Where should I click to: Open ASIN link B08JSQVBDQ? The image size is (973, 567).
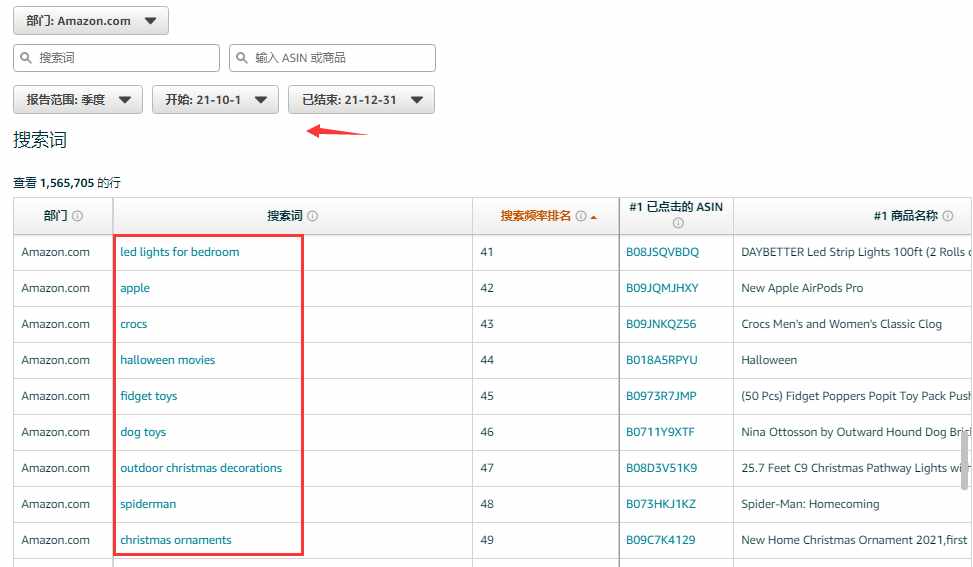tap(662, 252)
